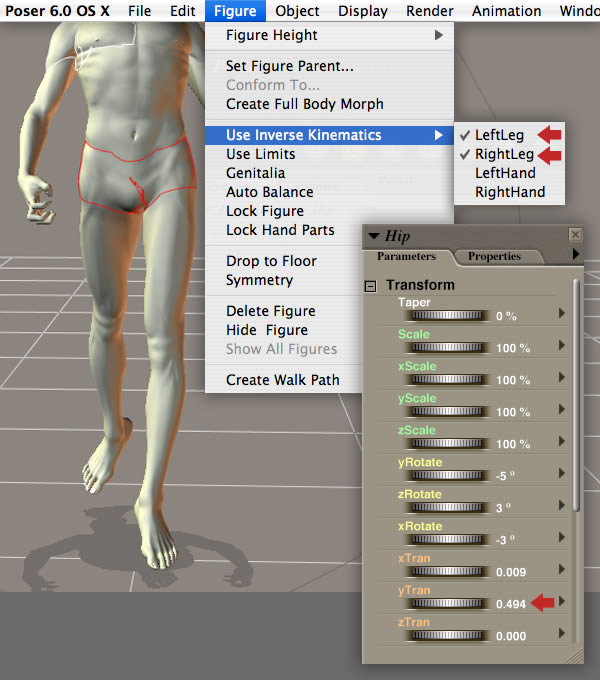
Task: Click the yRotate parameter dial
Action: coord(447,475)
